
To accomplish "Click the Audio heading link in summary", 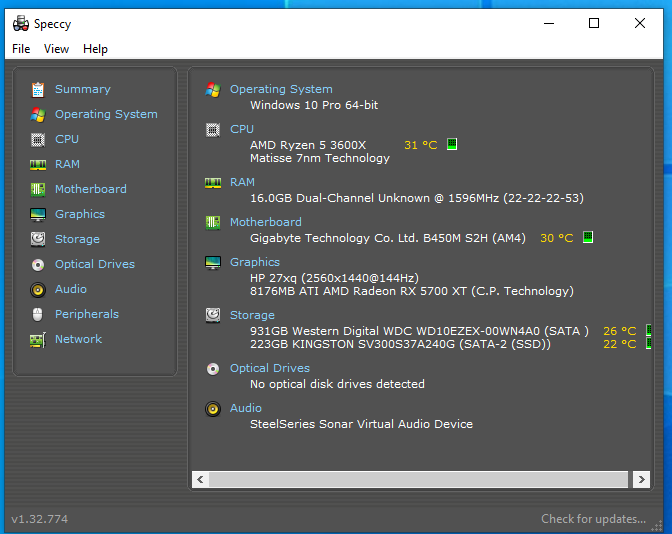I will [246, 408].
